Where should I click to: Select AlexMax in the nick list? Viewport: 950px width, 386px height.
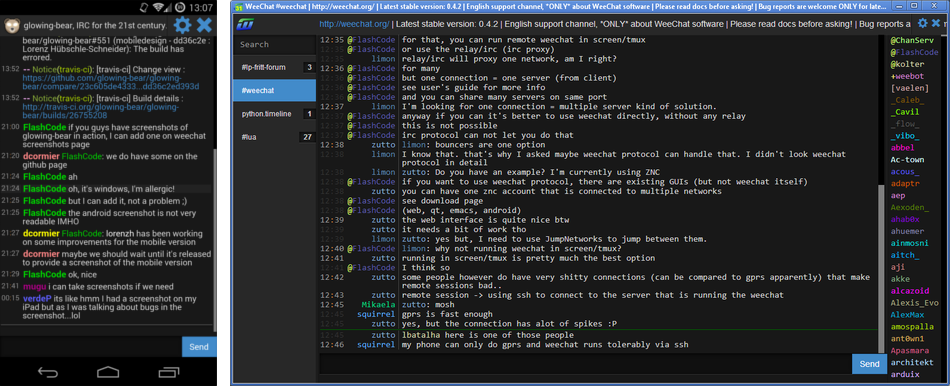point(908,315)
